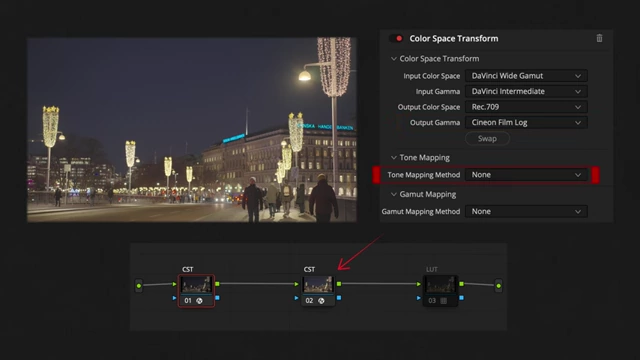Viewport: 640px width, 360px height.
Task: Delete the Color Space Transform effect via trash icon
Action: pyautogui.click(x=599, y=38)
